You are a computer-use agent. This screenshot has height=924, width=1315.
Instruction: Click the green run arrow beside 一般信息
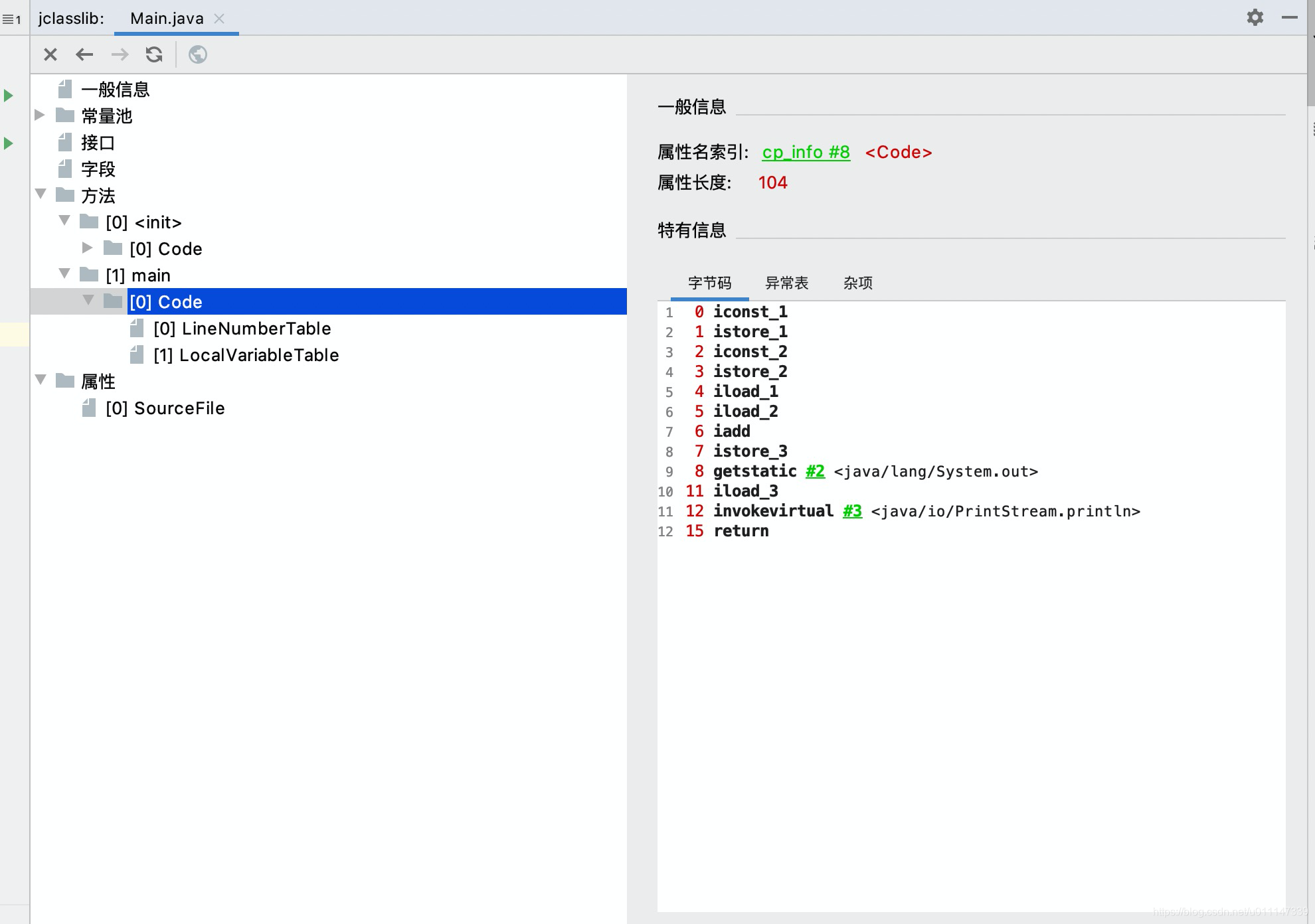8,95
